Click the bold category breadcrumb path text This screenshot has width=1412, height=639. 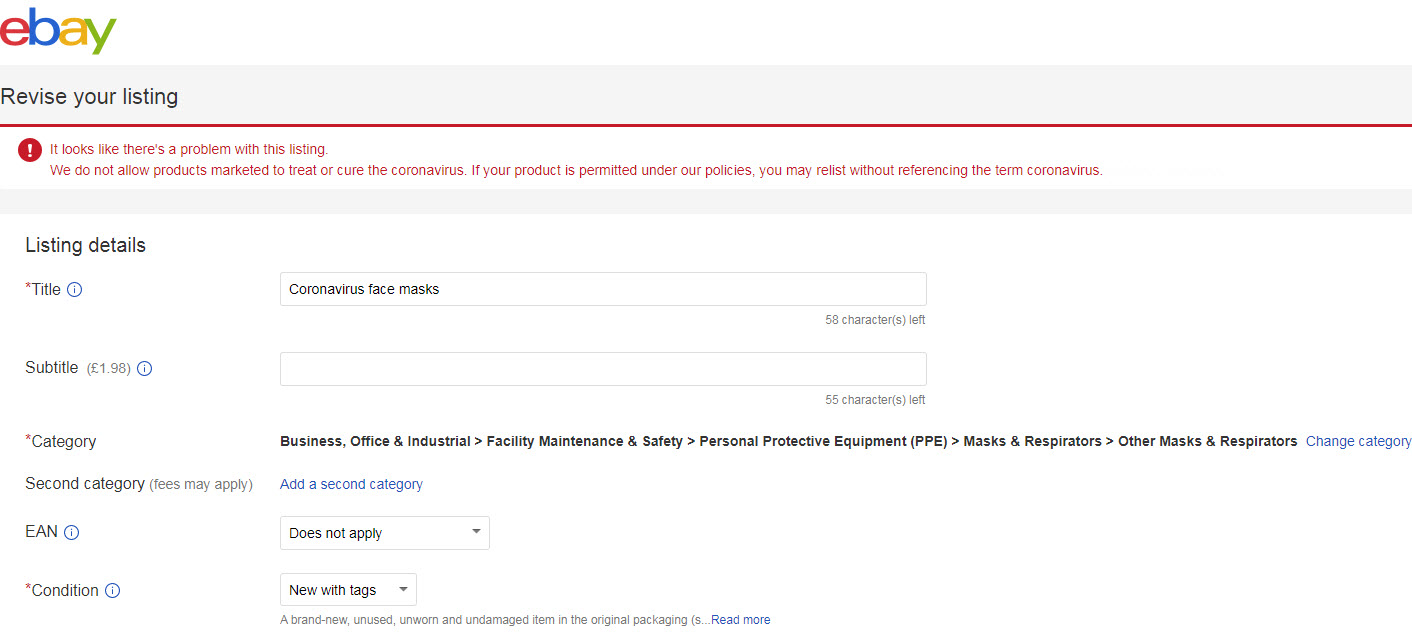pos(788,441)
